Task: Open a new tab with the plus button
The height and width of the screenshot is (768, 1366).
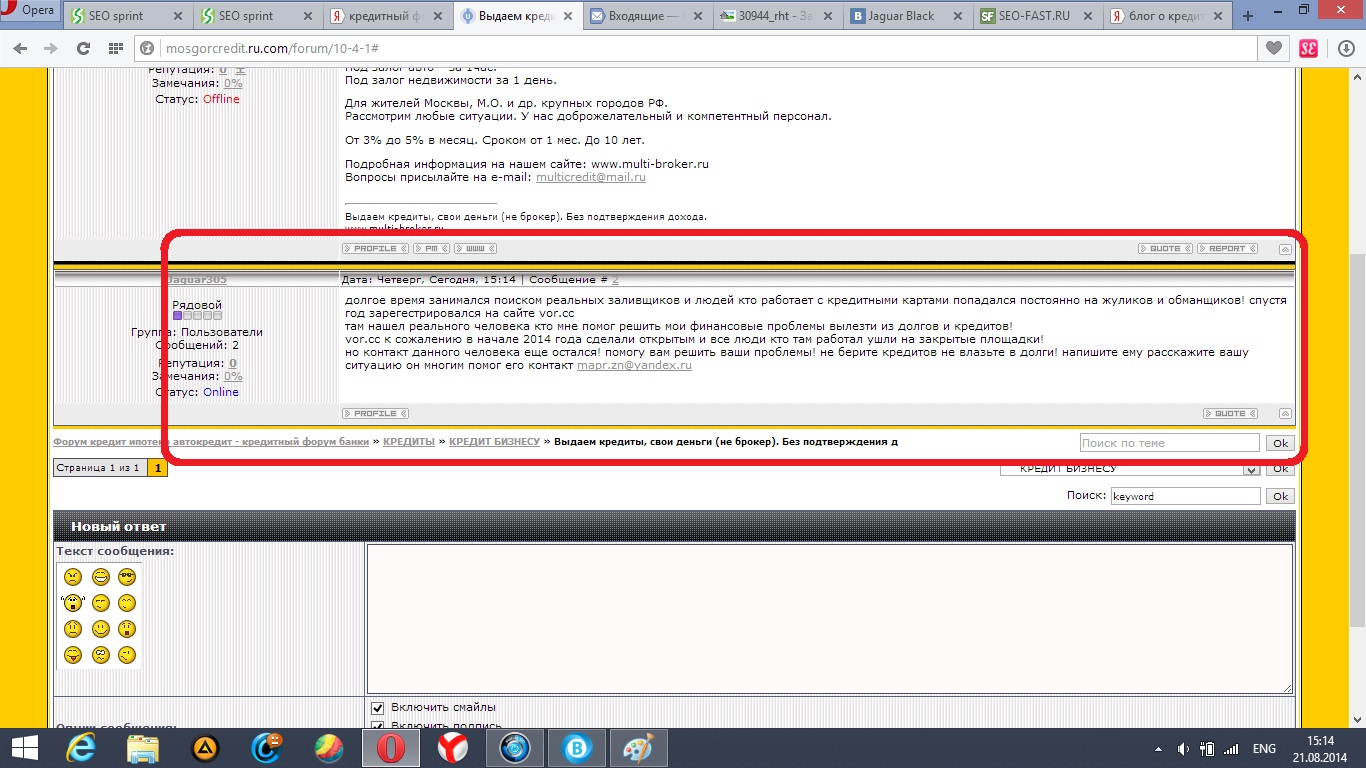Action: click(x=1248, y=16)
